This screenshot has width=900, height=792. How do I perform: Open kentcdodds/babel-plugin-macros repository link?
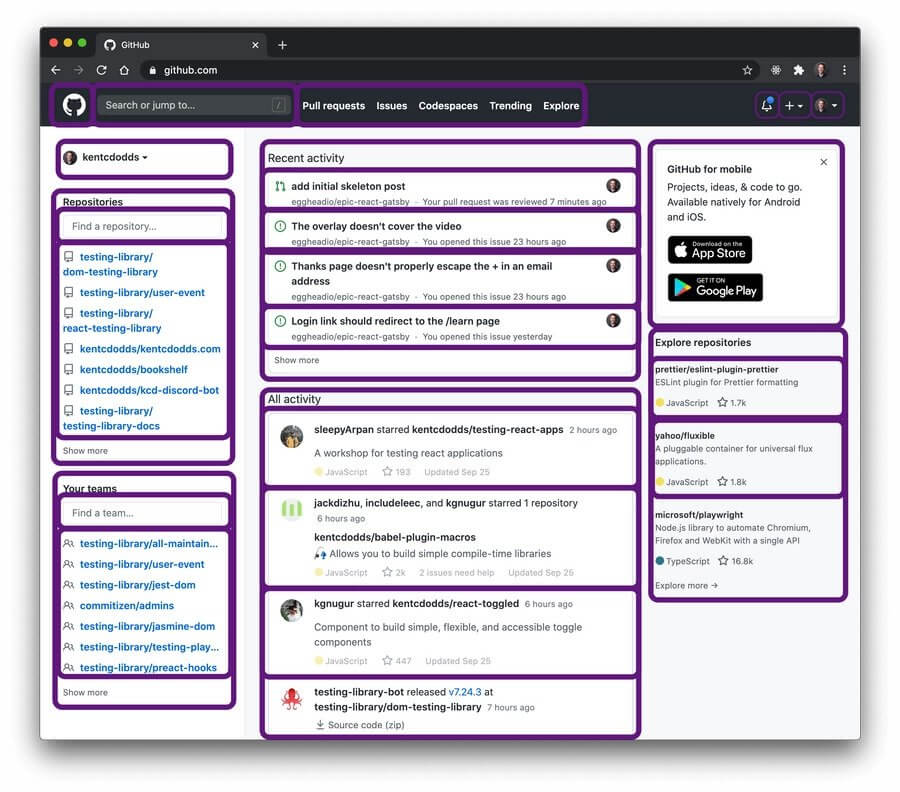pos(394,537)
